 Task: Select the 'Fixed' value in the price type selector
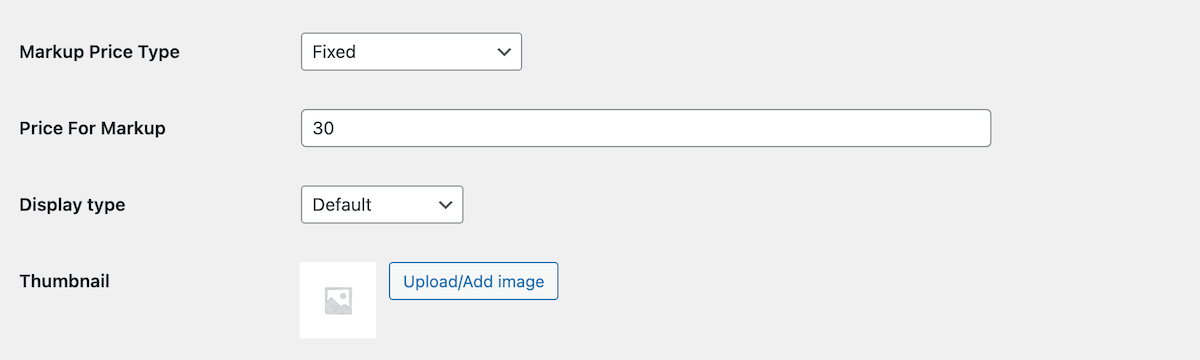[334, 52]
